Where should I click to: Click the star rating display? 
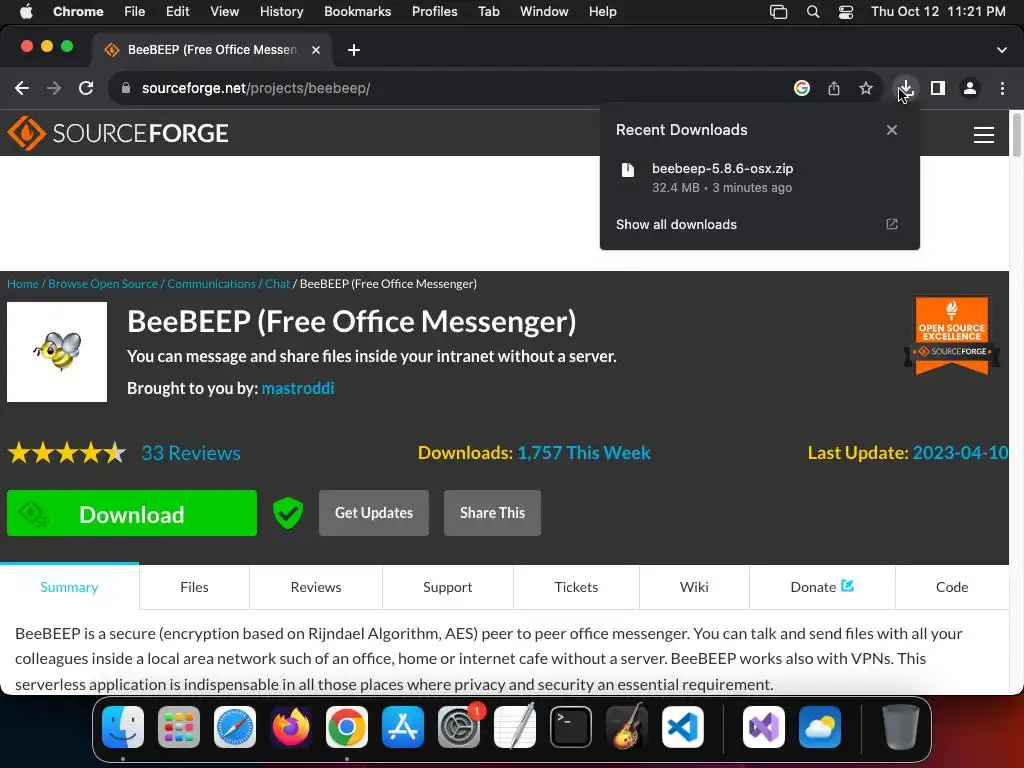tap(67, 453)
